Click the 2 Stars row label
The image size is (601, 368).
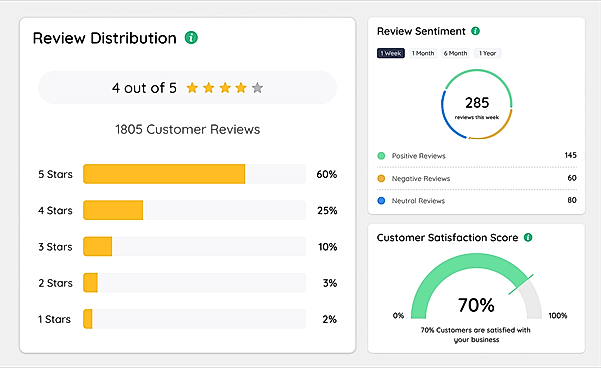point(55,283)
